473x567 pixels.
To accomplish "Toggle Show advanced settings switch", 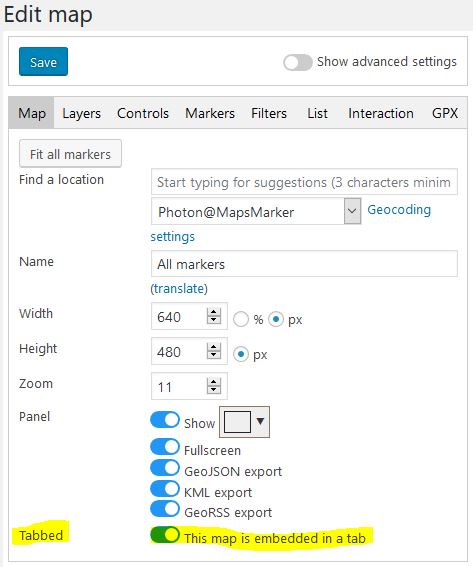I will coord(298,63).
